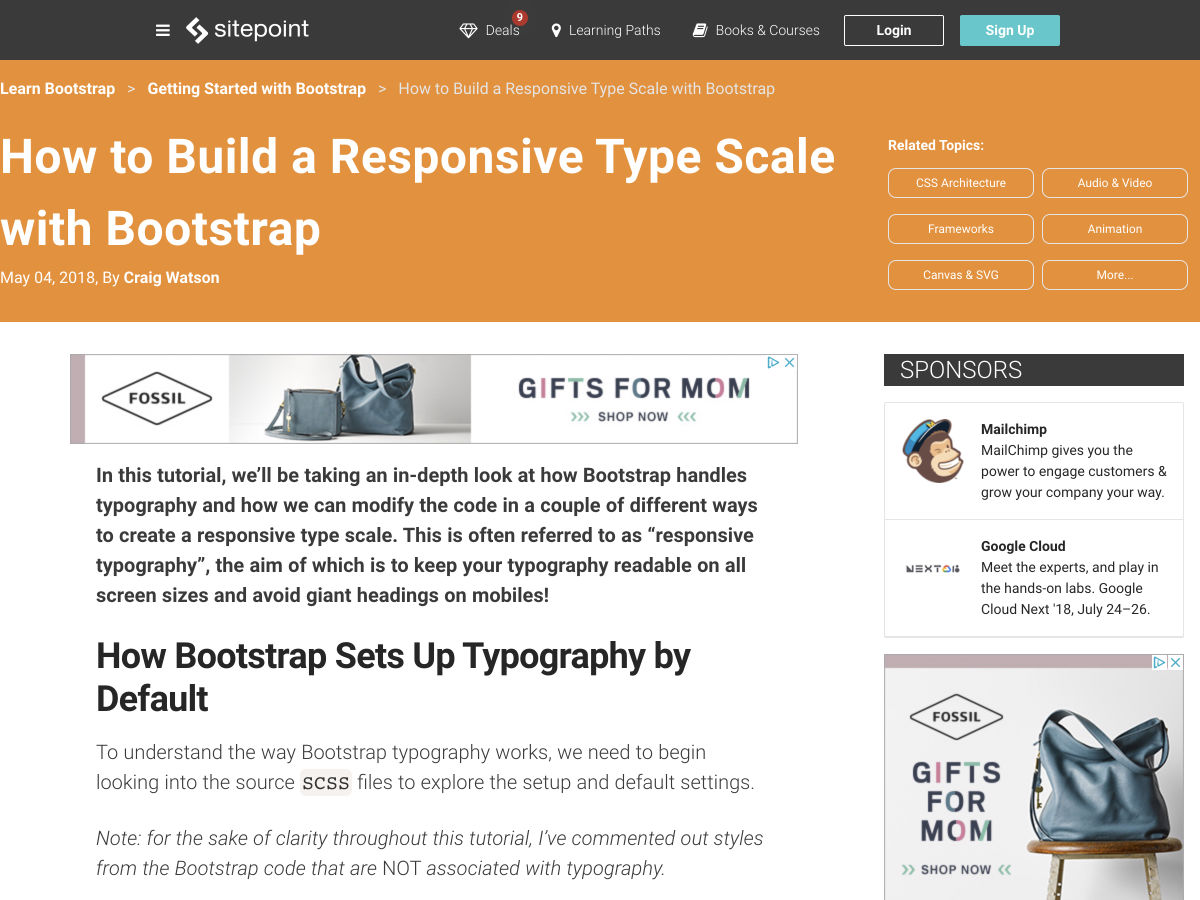This screenshot has width=1200, height=900.
Task: Close the top Fossil banner ad
Action: (x=789, y=363)
